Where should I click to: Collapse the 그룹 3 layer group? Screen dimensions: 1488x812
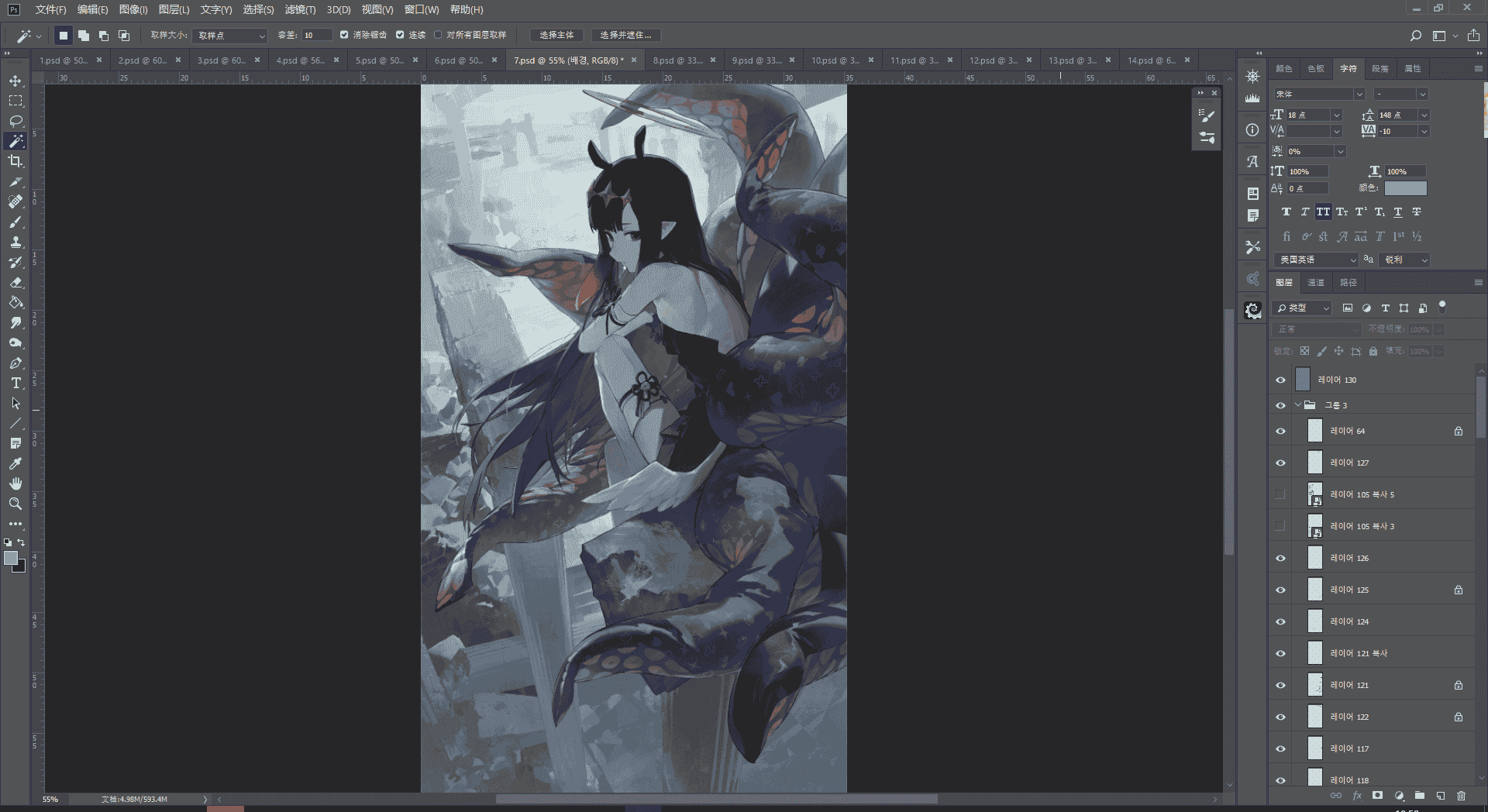coord(1297,405)
